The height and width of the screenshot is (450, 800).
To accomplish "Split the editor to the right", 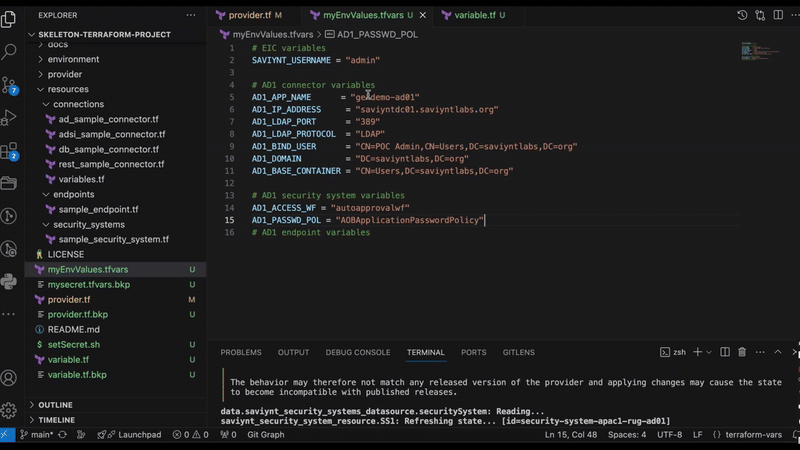I will tap(778, 15).
